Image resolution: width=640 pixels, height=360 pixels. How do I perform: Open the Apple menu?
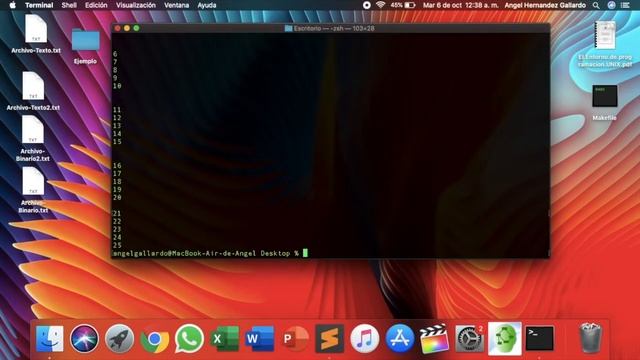(13, 5)
